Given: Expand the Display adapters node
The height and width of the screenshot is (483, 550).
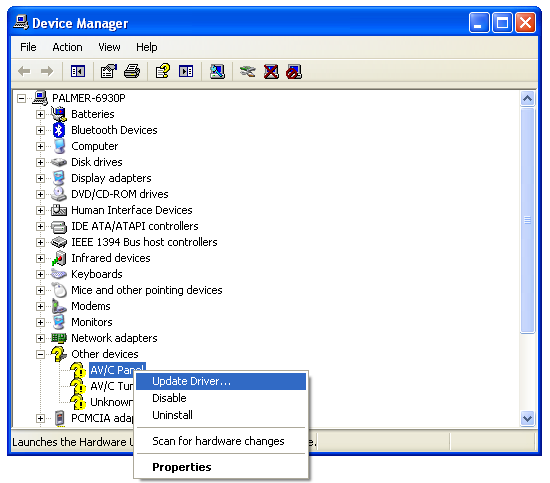Looking at the screenshot, I should (40, 178).
